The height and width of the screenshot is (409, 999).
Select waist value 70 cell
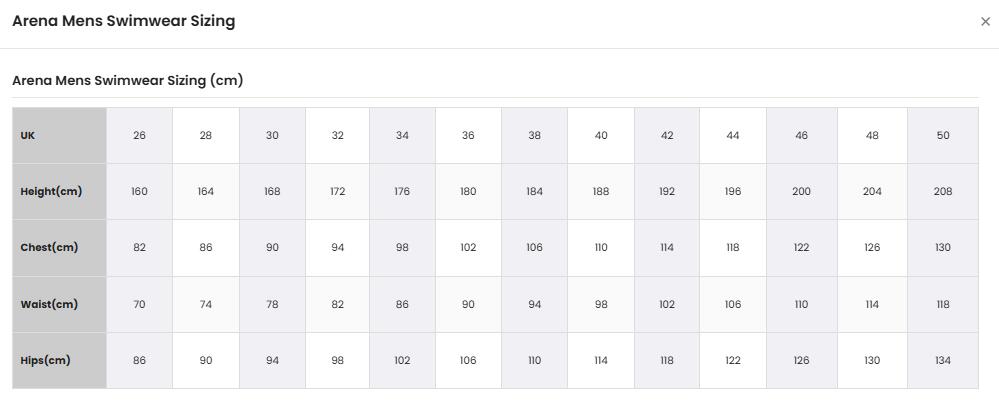coord(140,304)
